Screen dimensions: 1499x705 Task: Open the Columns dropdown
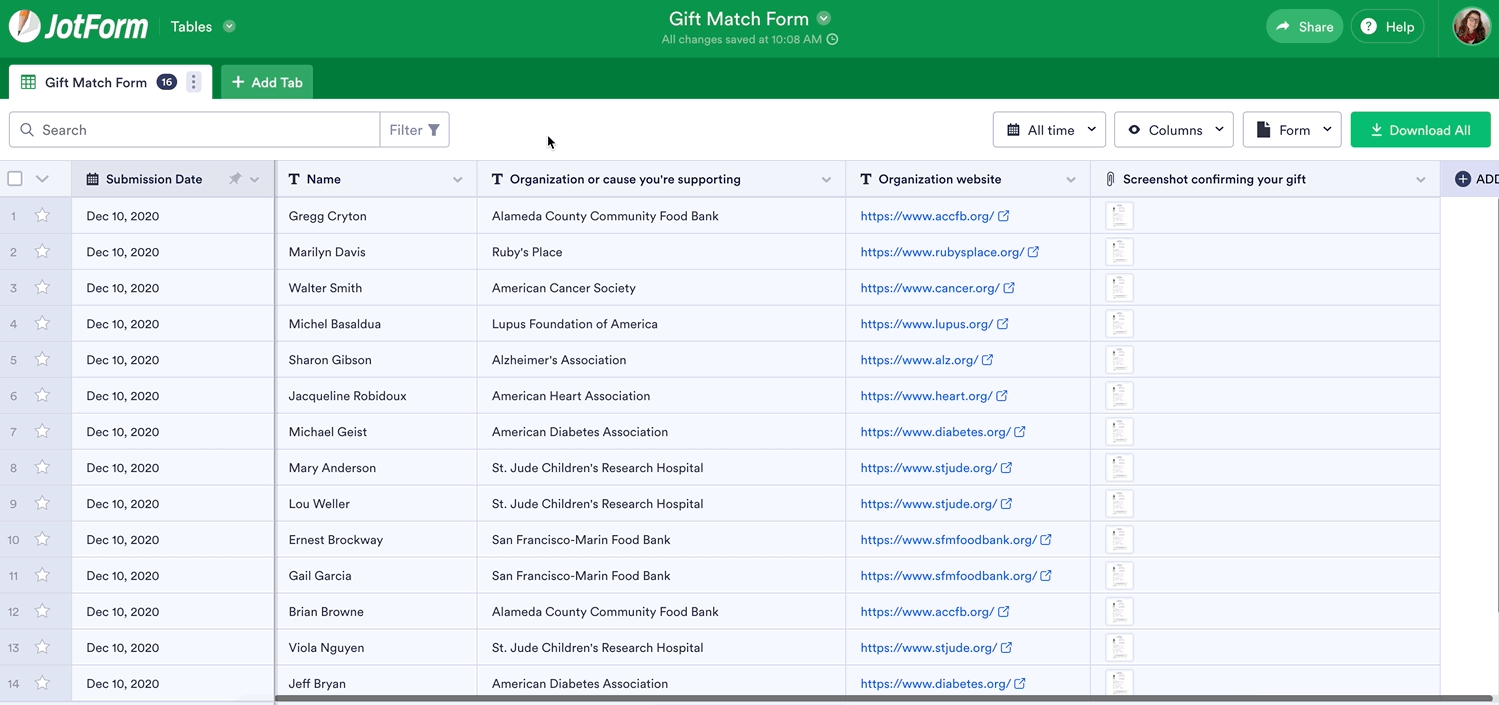1173,130
